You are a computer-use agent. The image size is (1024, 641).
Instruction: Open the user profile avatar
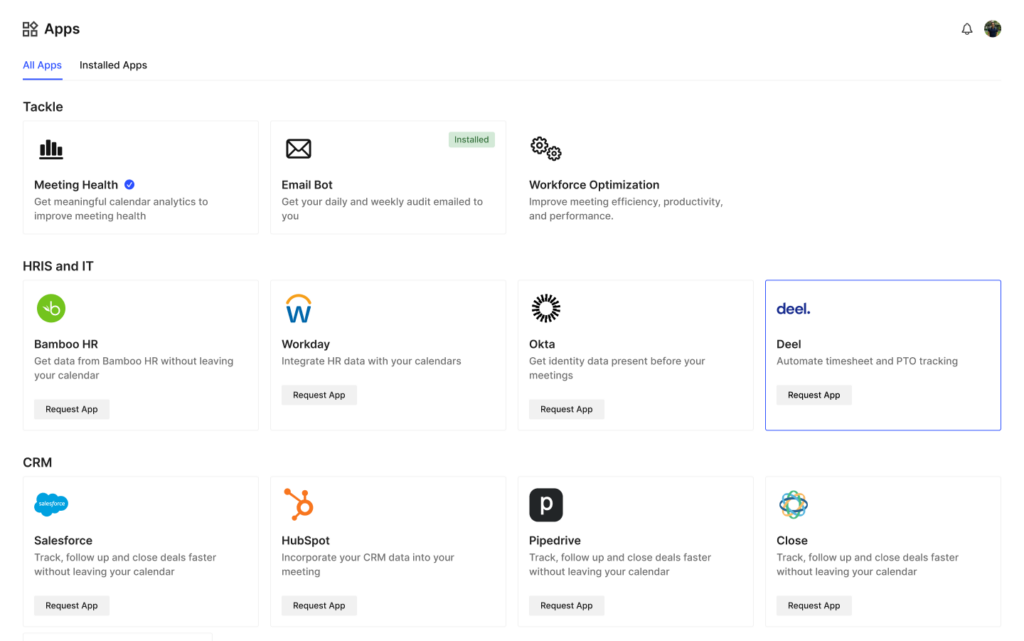click(992, 29)
